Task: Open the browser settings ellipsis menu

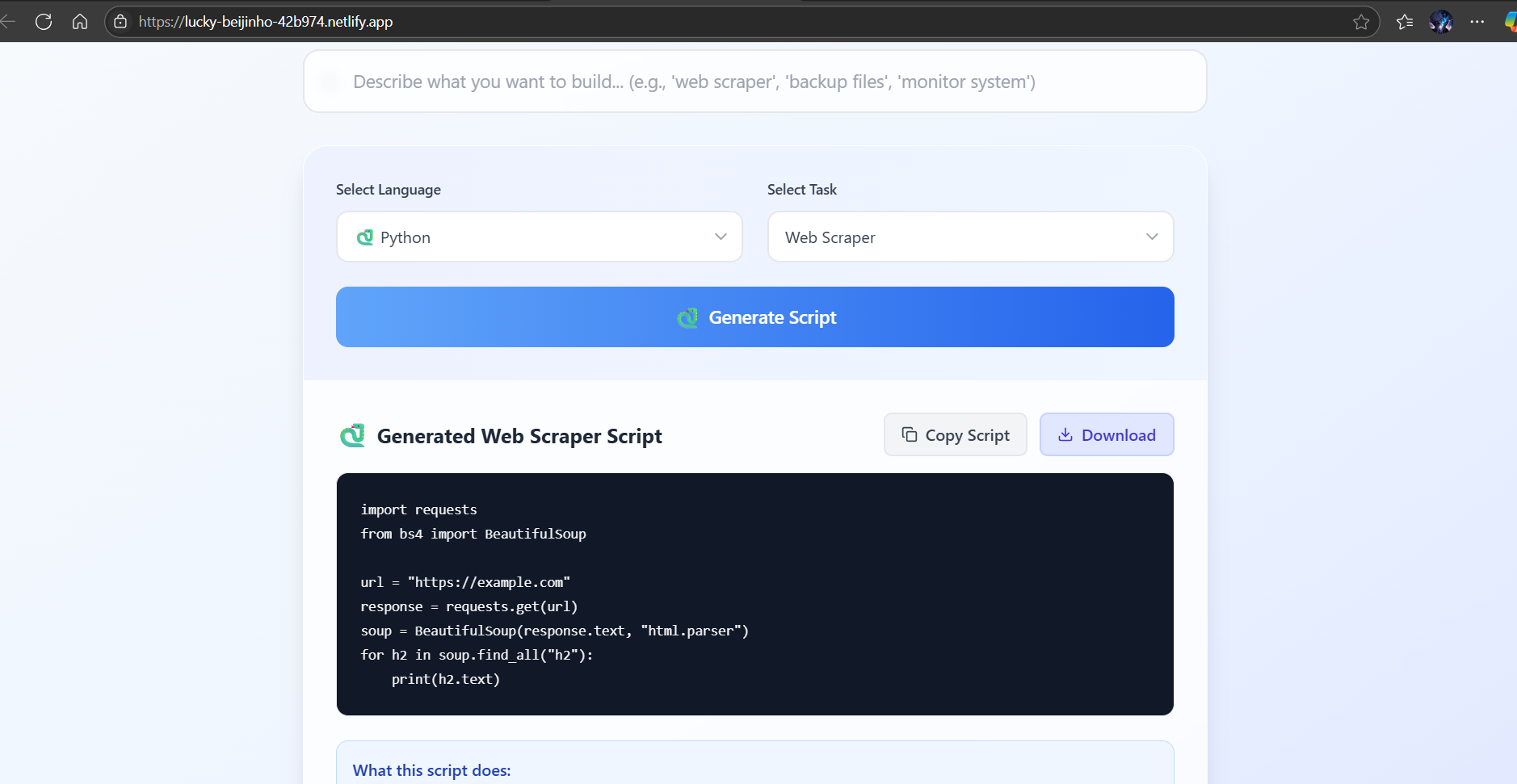Action: [x=1477, y=22]
